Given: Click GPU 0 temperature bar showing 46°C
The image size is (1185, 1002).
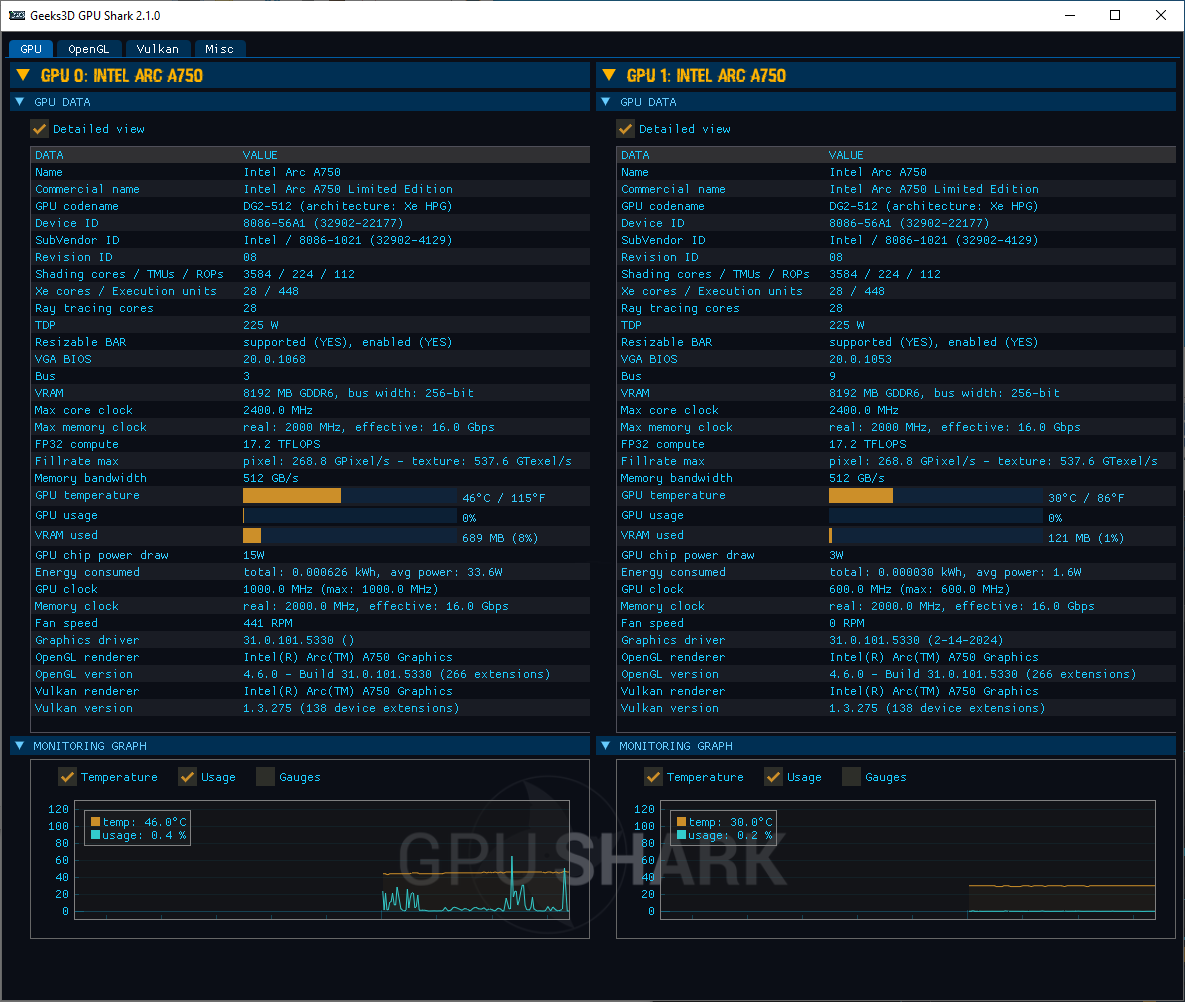Looking at the screenshot, I should pos(349,496).
